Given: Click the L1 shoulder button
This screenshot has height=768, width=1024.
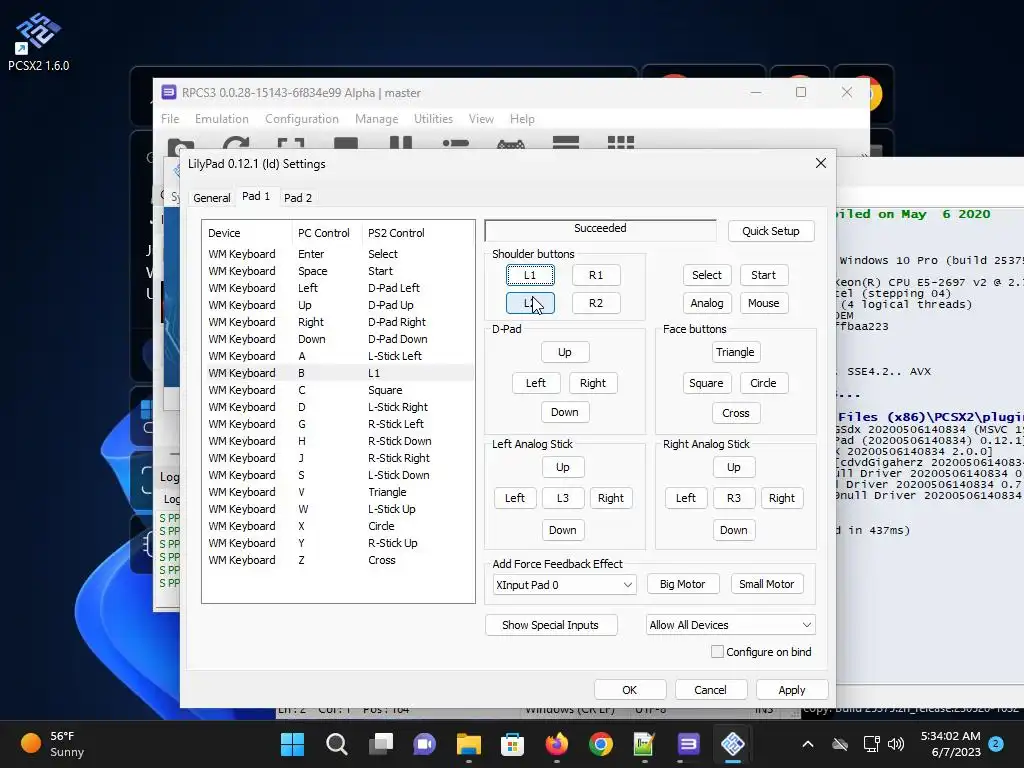Looking at the screenshot, I should pos(530,275).
